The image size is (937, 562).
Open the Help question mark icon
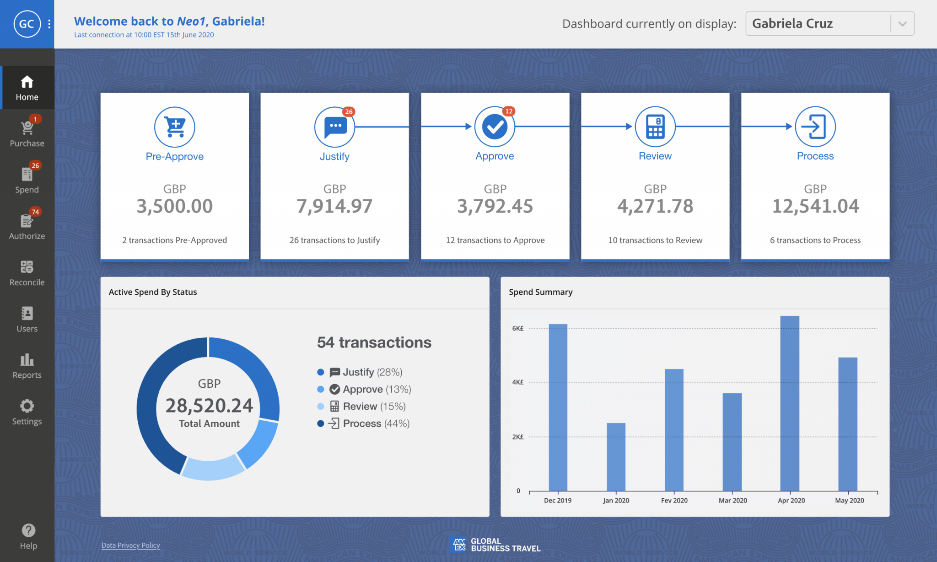28,530
